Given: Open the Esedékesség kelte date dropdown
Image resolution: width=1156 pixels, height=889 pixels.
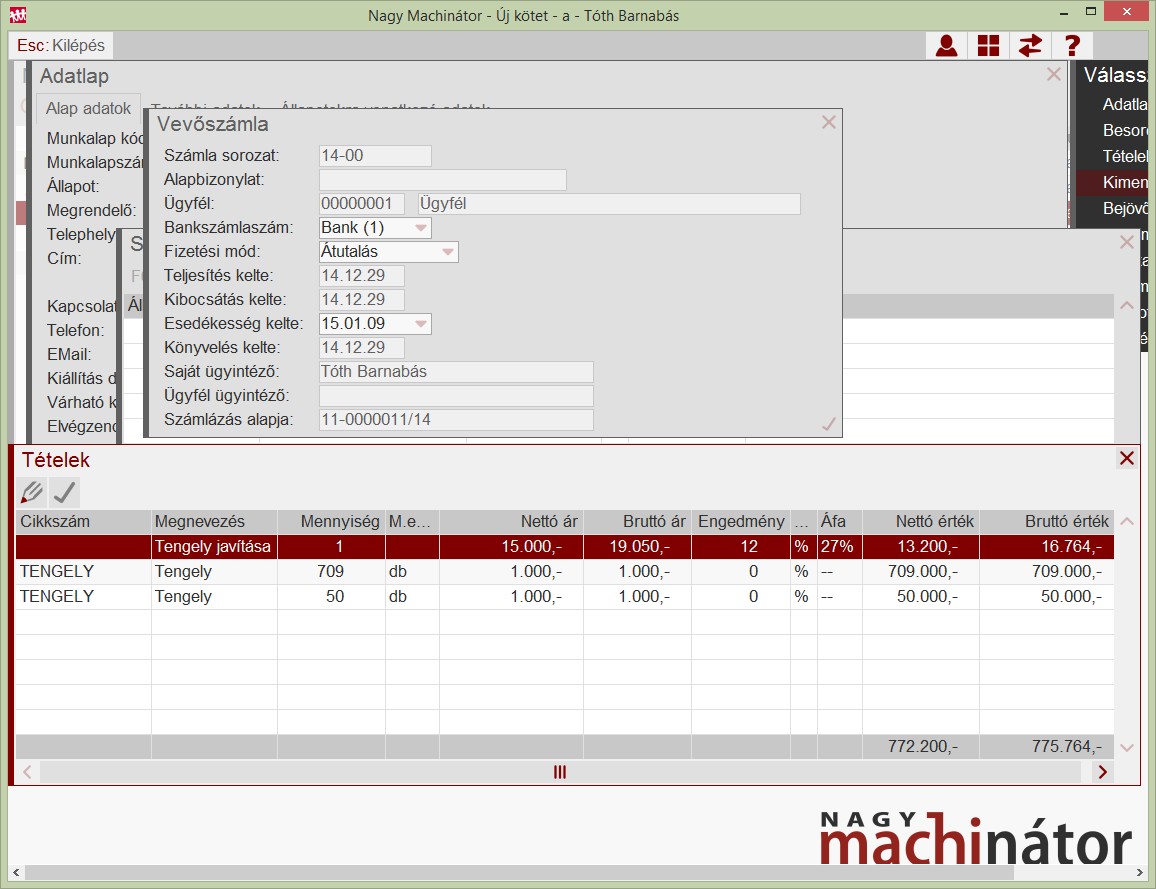Looking at the screenshot, I should click(421, 324).
